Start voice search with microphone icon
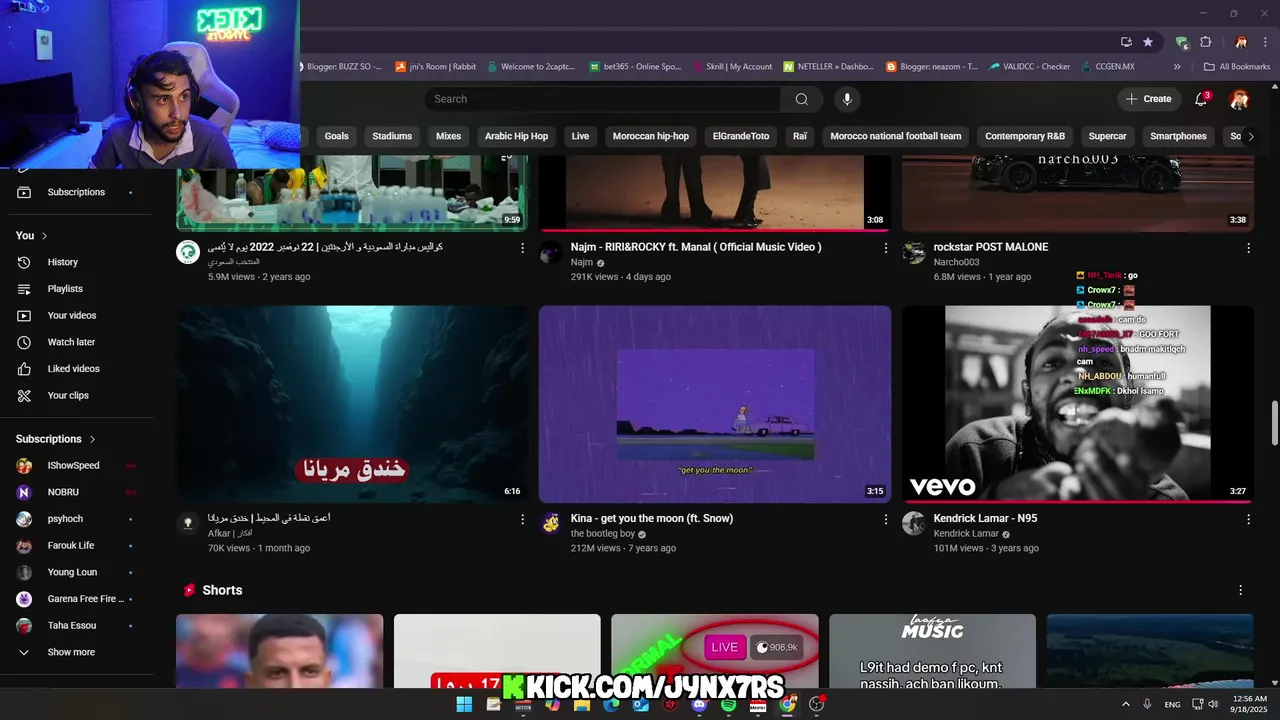This screenshot has height=720, width=1280. click(x=847, y=99)
